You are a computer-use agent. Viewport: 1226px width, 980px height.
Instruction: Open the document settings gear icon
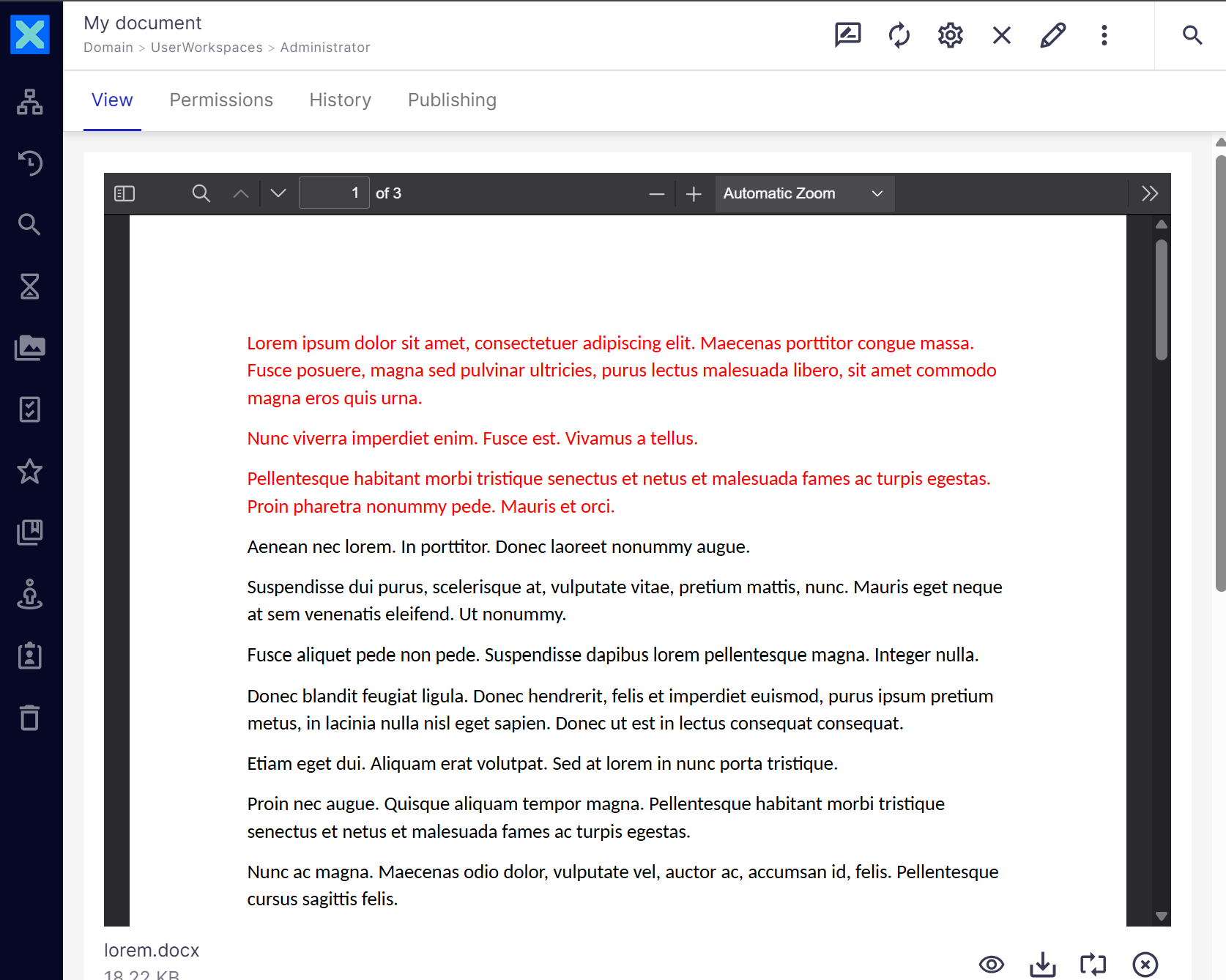point(950,35)
